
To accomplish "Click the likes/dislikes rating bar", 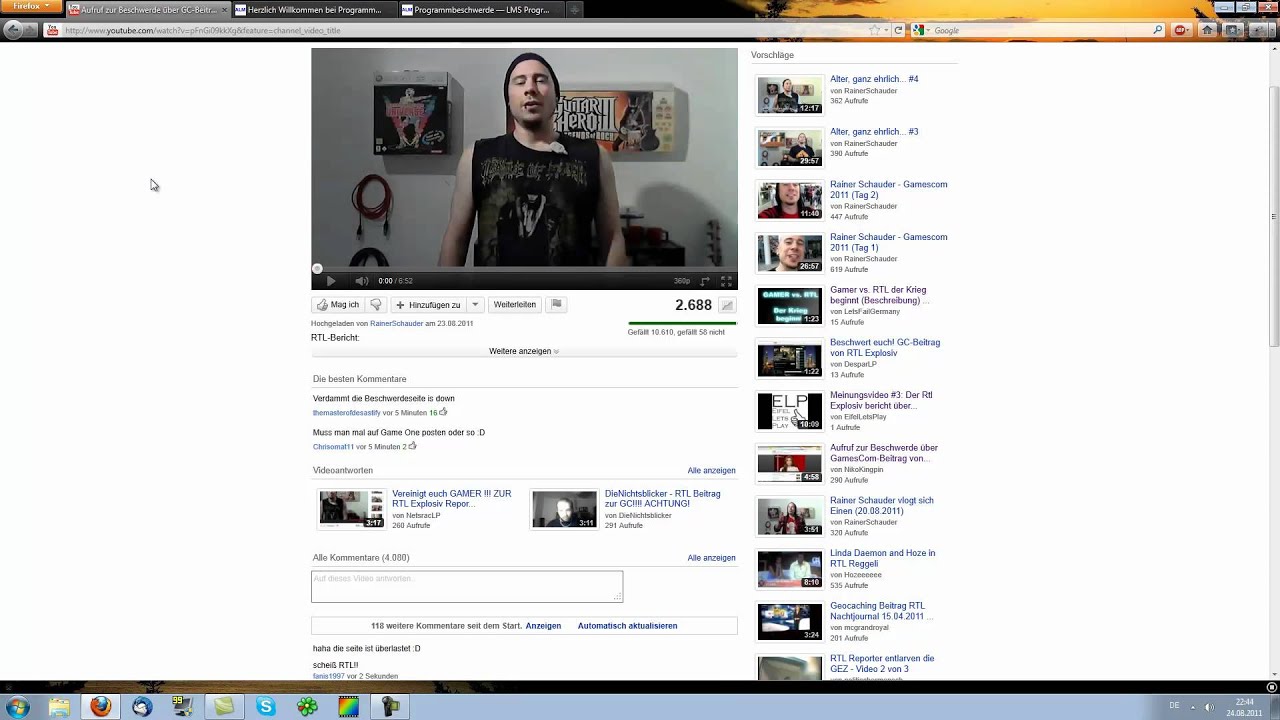I will pos(682,324).
